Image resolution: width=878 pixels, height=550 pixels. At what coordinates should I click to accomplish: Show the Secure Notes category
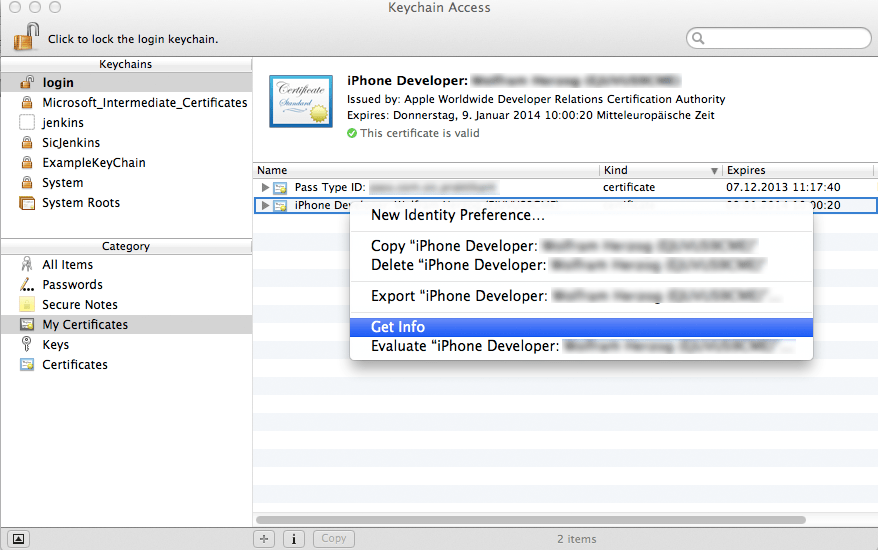[x=126, y=305]
